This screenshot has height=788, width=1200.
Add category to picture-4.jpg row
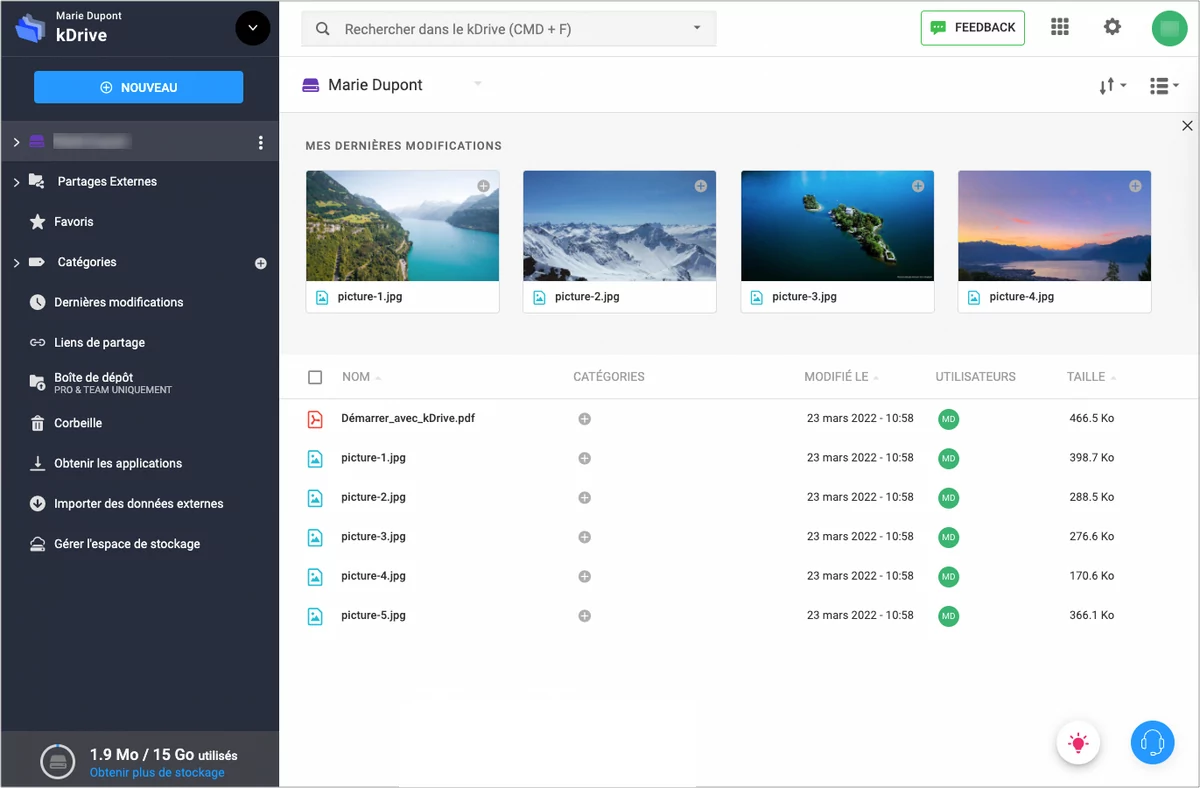pyautogui.click(x=585, y=577)
